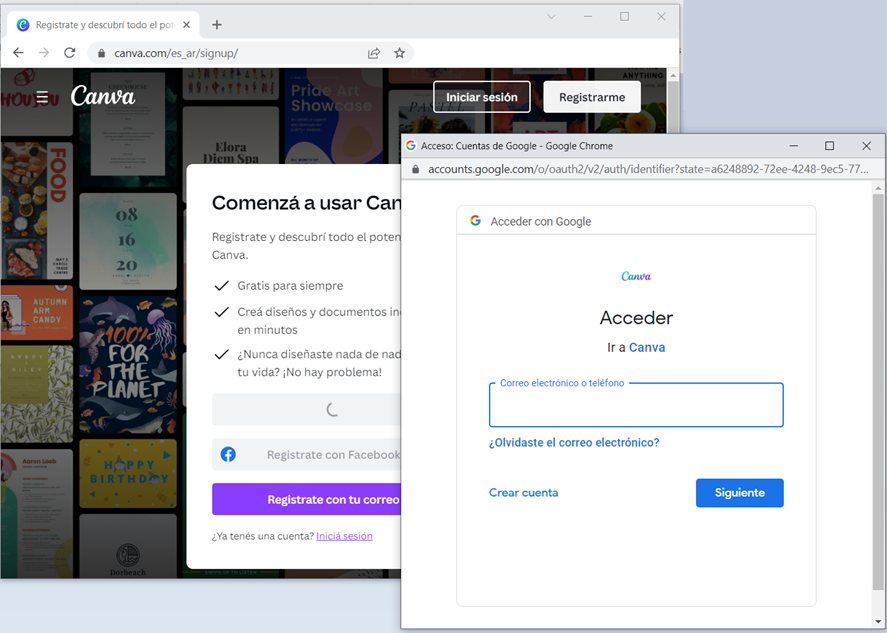This screenshot has width=887, height=633.
Task: Close the main Canva Chrome window
Action: [x=661, y=17]
